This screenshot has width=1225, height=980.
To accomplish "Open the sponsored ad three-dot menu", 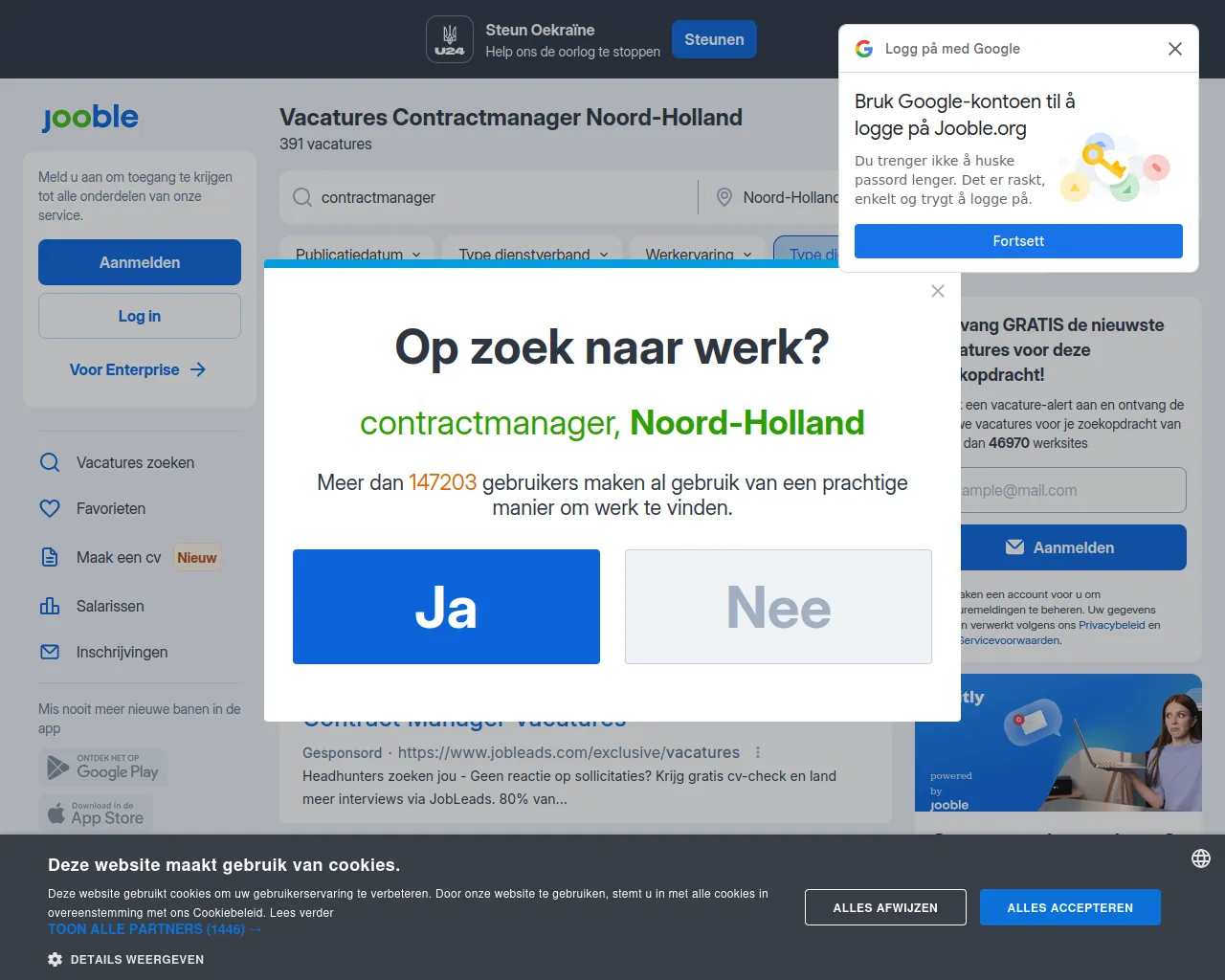I will pos(758,752).
